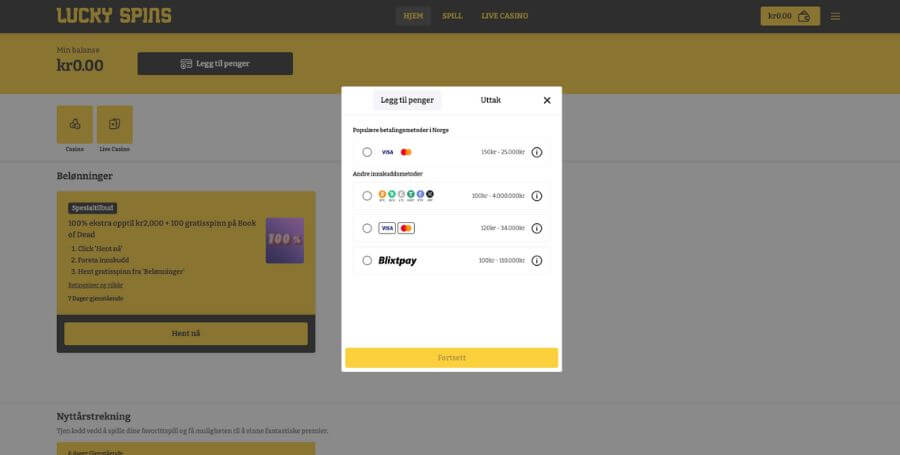Open info for the cryptocurrency method
This screenshot has height=455, width=900.
pos(537,196)
